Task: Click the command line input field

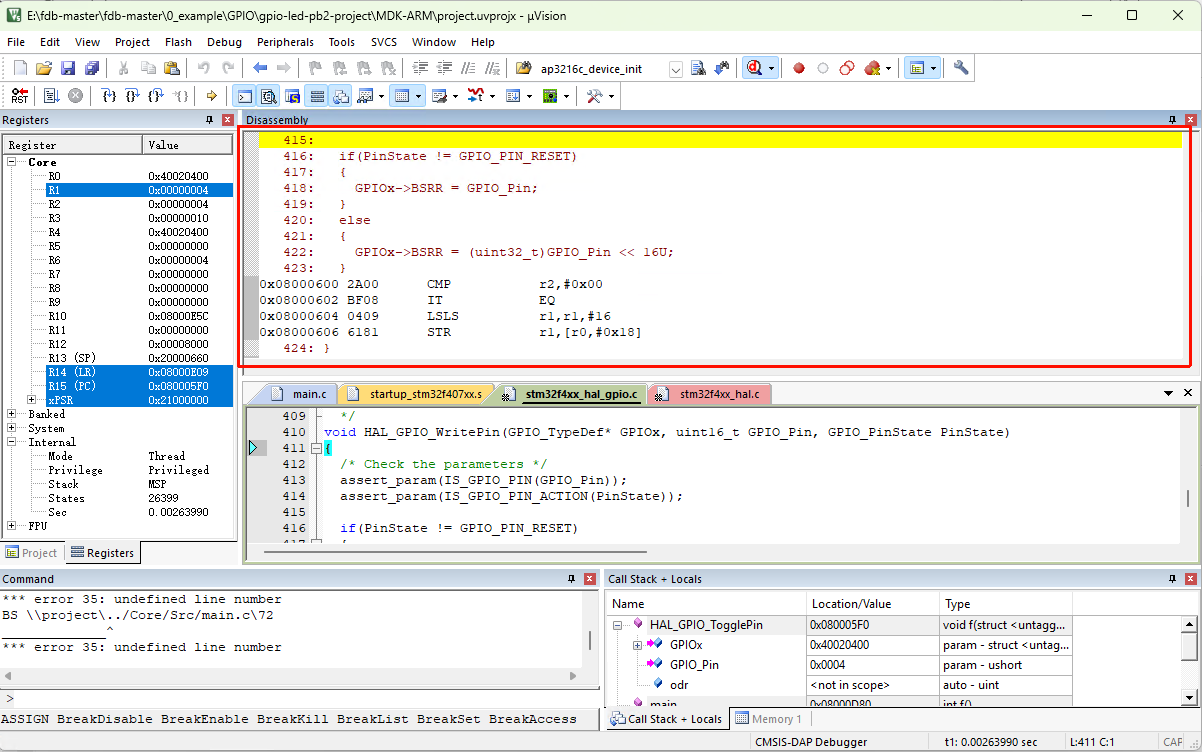Action: click(x=300, y=698)
